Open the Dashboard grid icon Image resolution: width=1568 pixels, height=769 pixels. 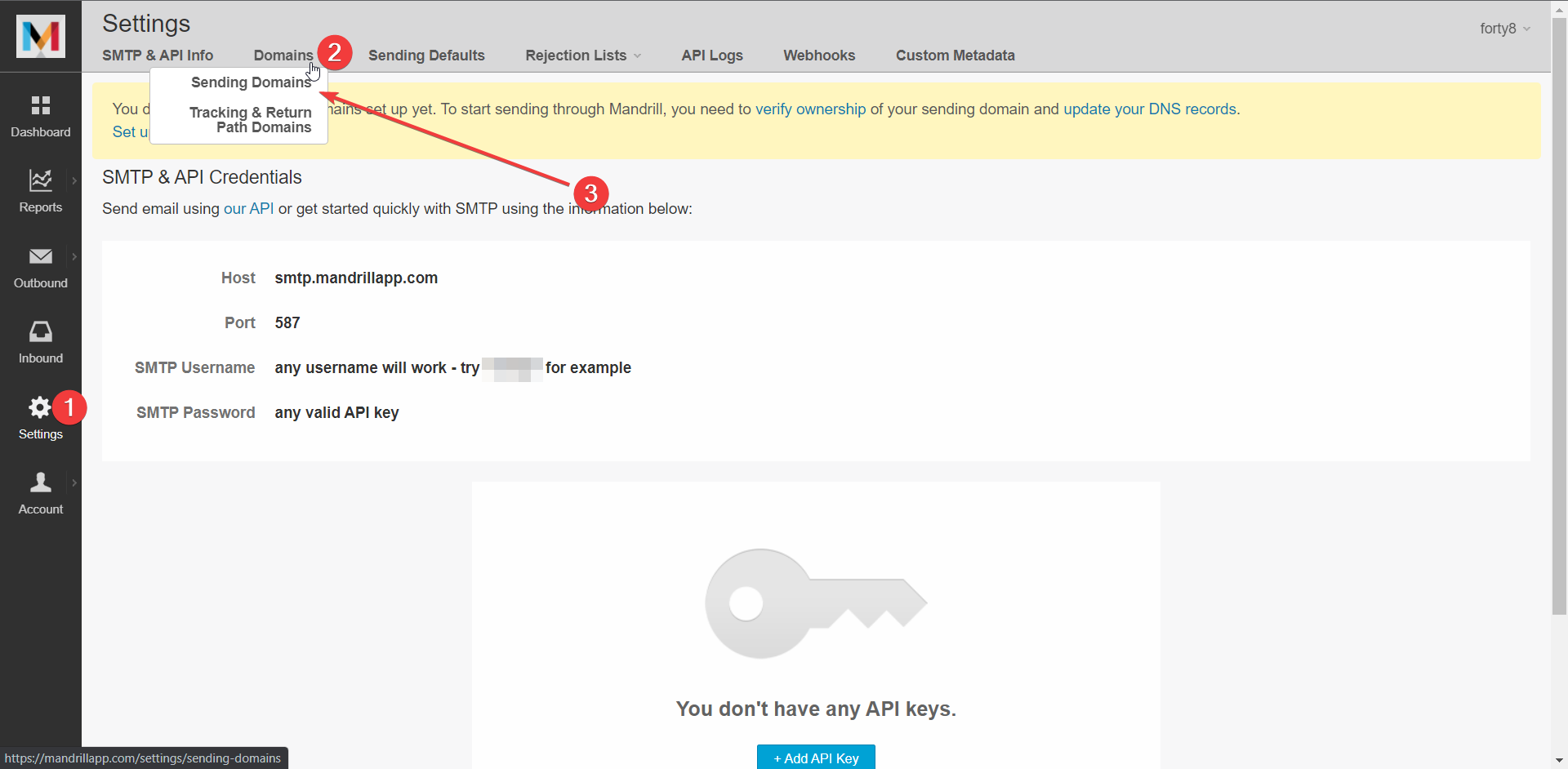coord(41,105)
